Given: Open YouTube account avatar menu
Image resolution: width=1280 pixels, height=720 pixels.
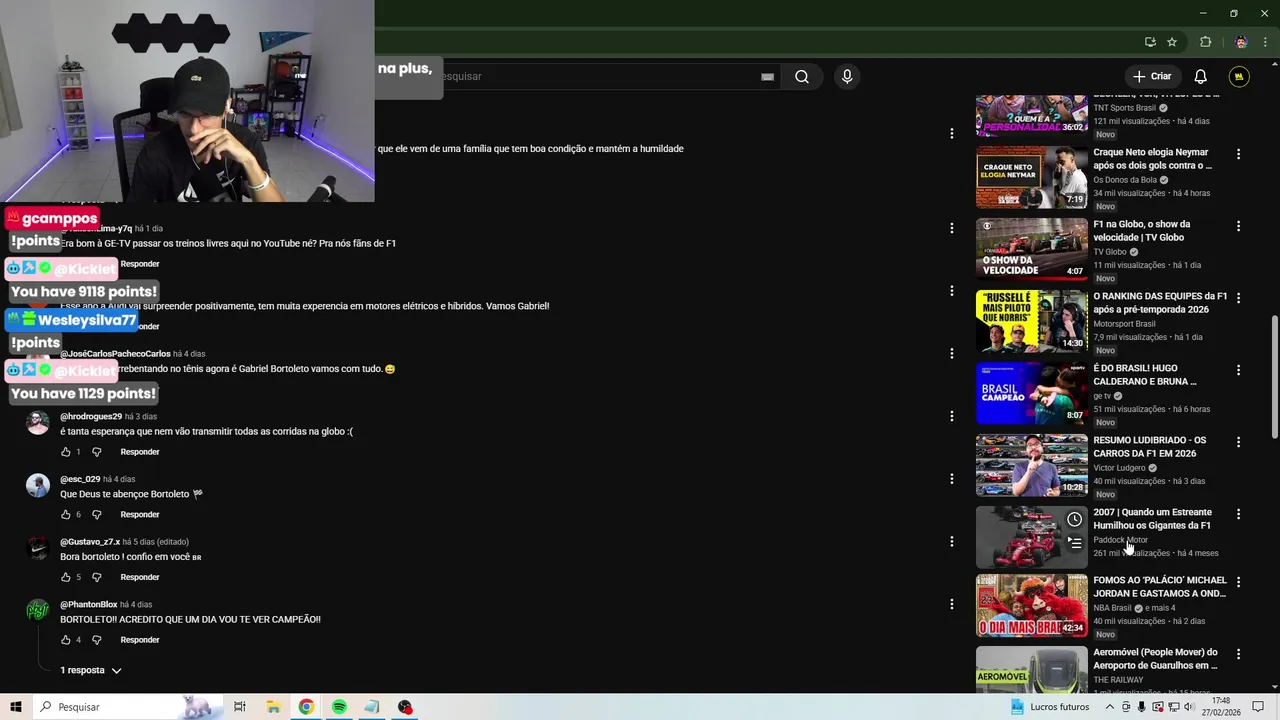Looking at the screenshot, I should point(1239,77).
